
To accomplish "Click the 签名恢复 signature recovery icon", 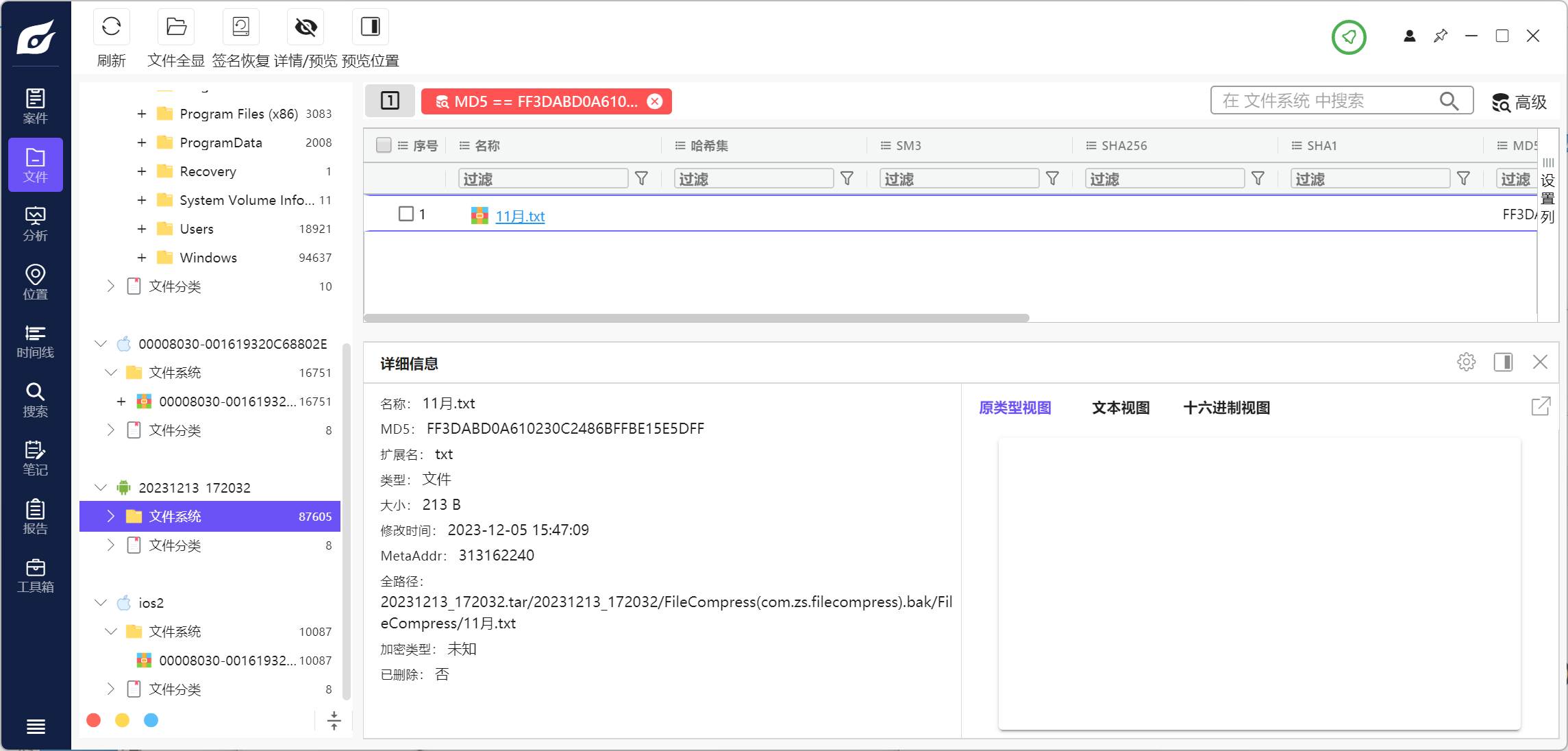I will click(241, 27).
